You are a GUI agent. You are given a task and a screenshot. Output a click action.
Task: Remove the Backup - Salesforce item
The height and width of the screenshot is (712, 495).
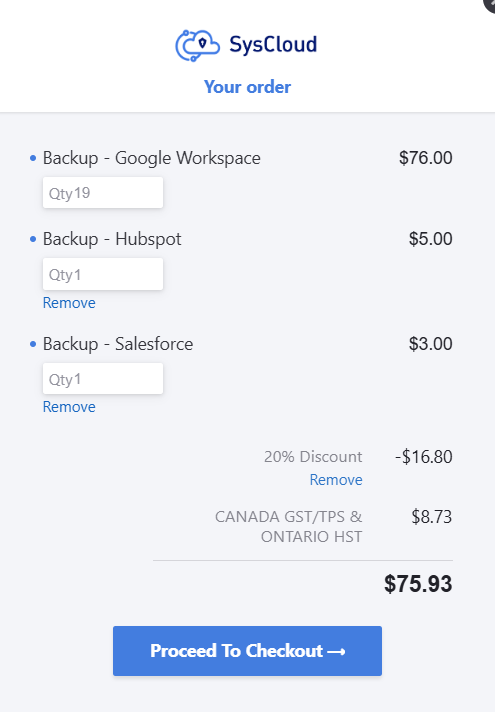click(x=69, y=407)
